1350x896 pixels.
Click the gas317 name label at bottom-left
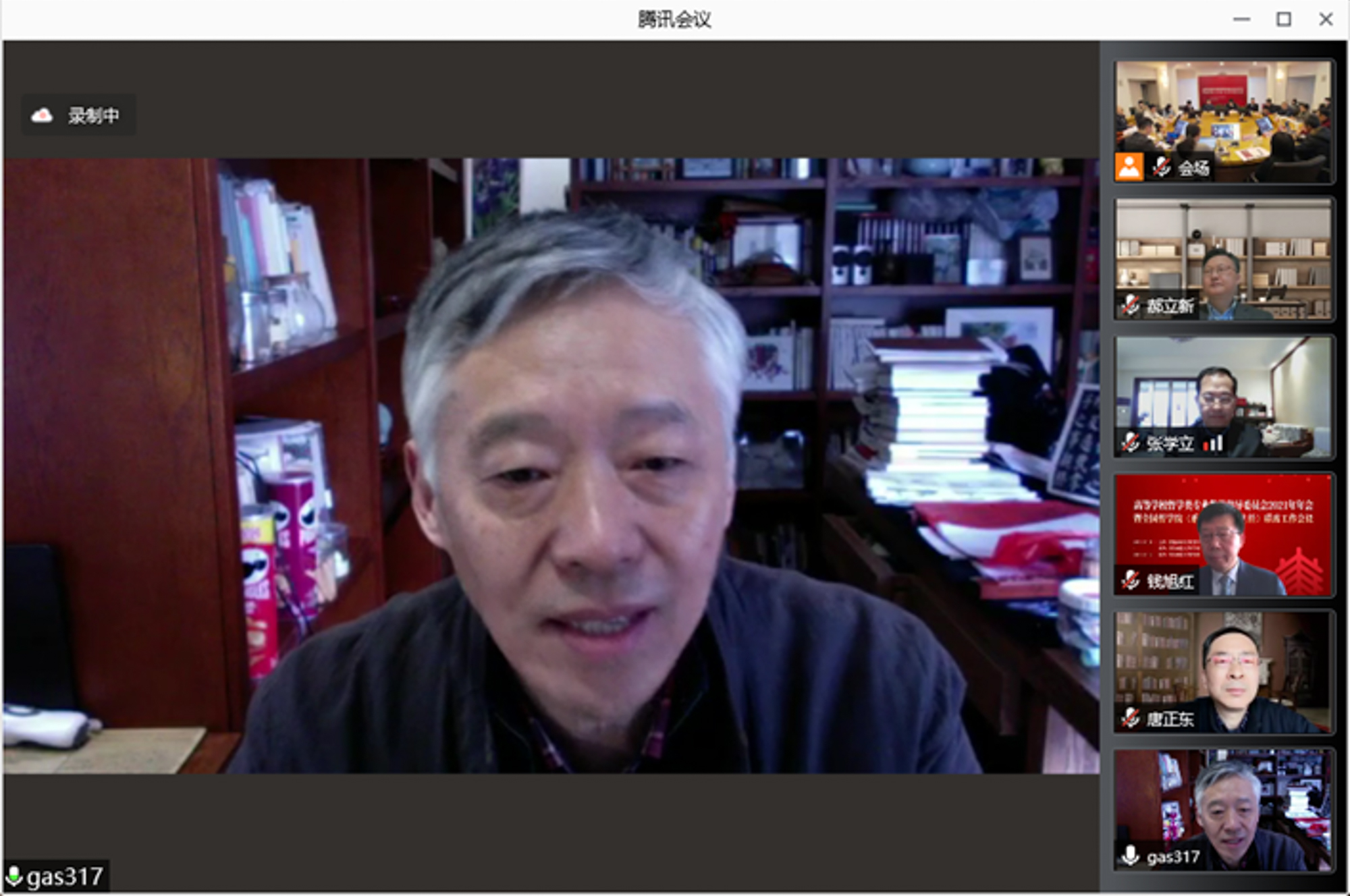pos(65,877)
